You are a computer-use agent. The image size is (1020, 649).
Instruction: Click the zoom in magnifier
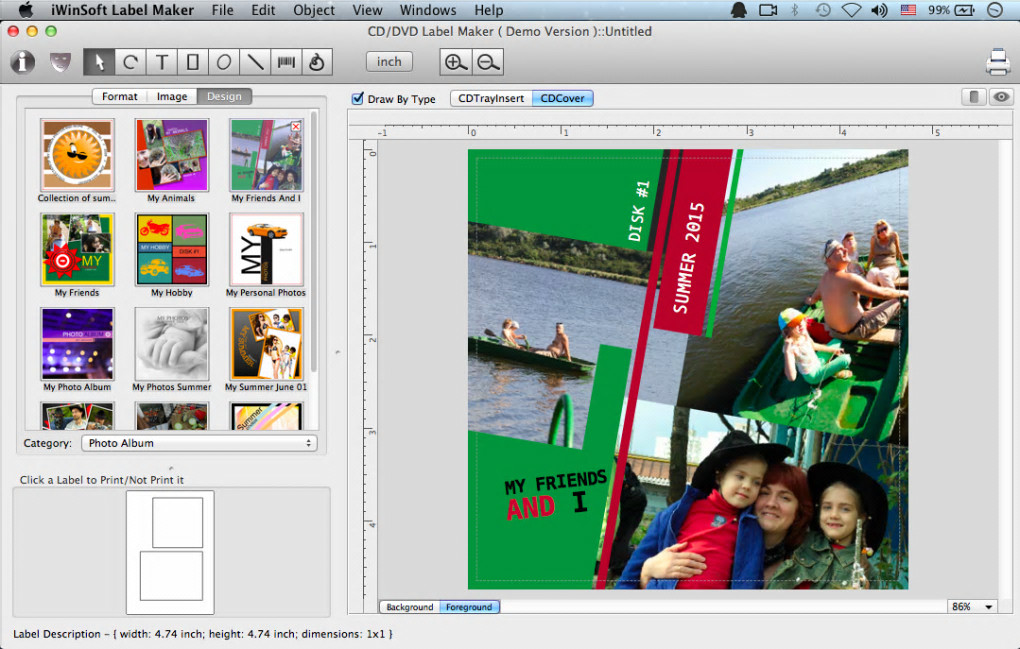456,62
